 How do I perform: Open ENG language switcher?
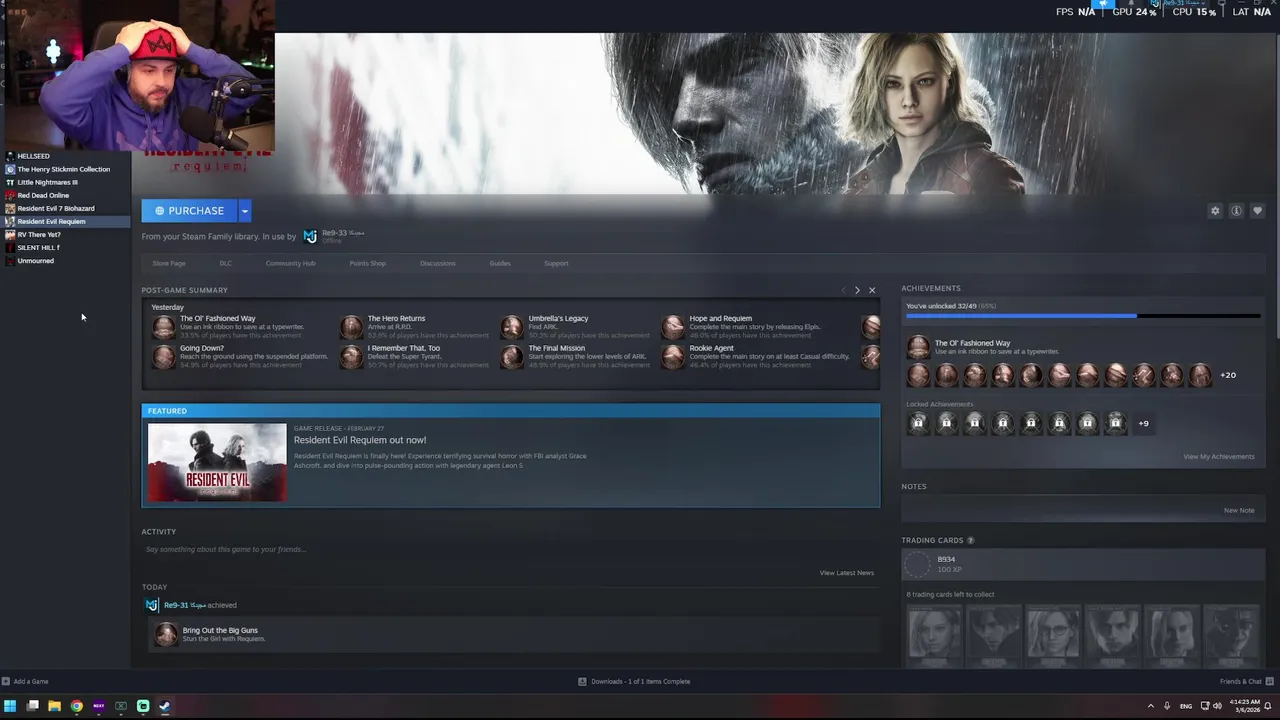[1186, 706]
